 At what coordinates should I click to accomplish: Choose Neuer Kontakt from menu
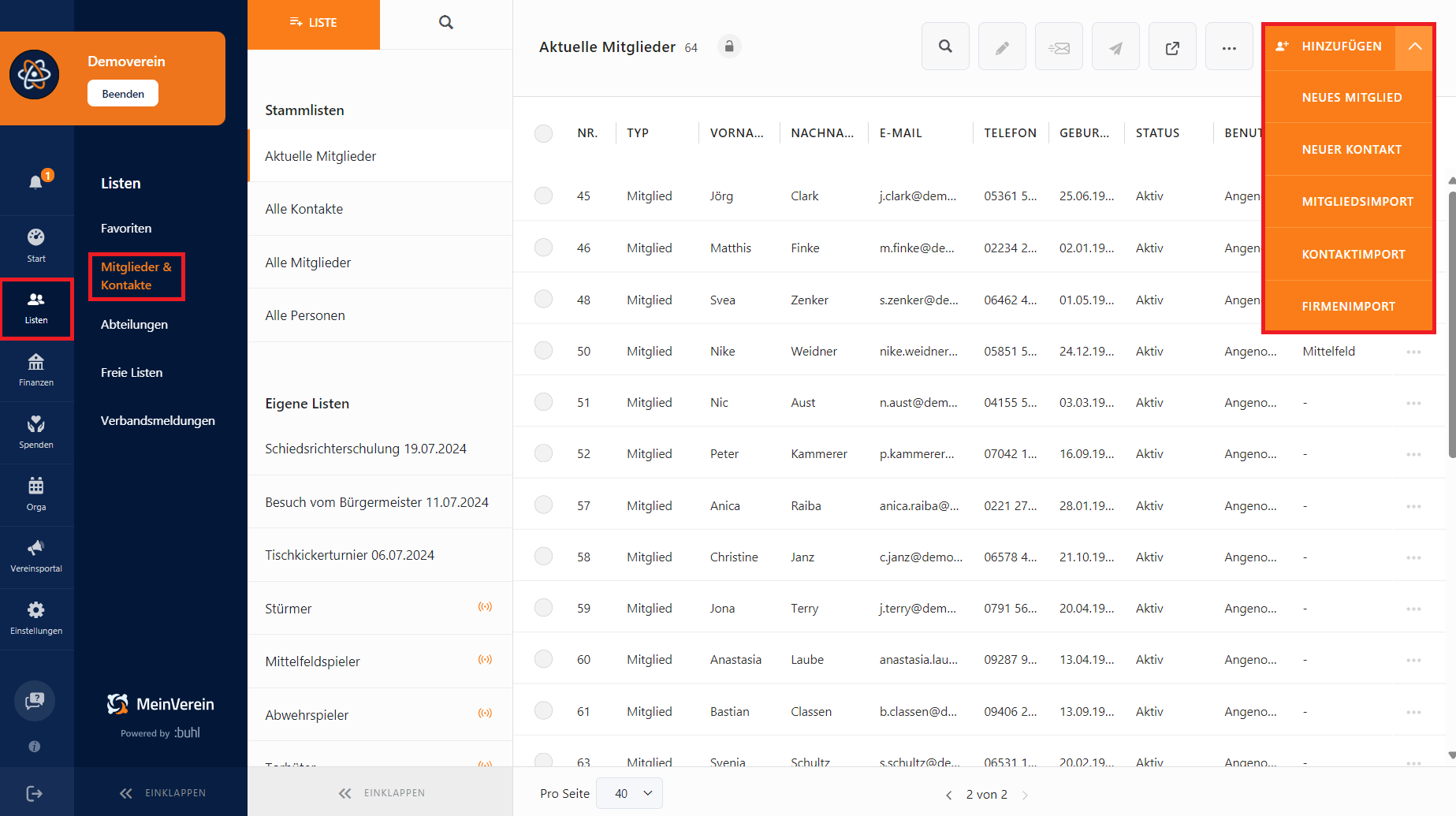(1349, 150)
